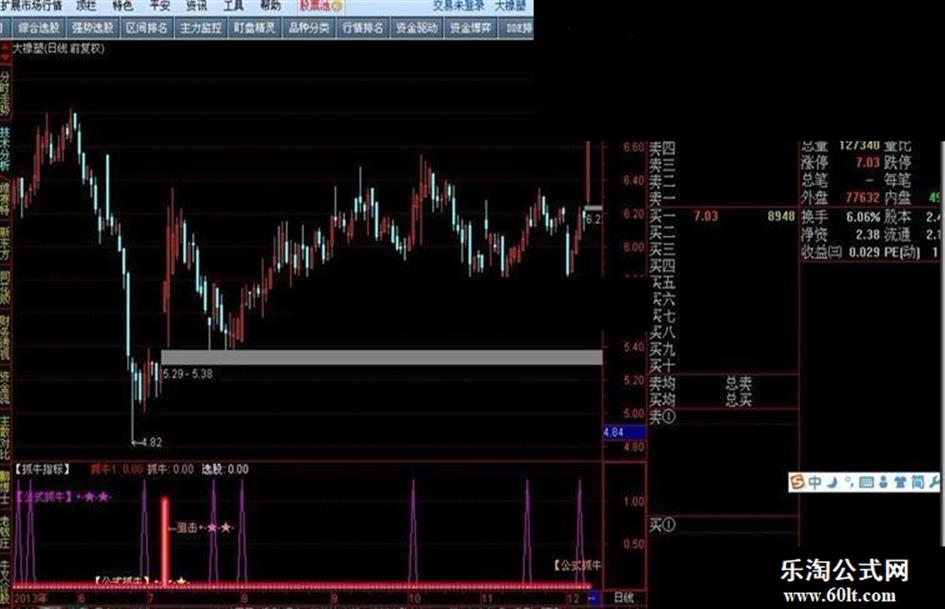Click the 外盘 value 77632
The width and height of the screenshot is (945, 609).
862,197
